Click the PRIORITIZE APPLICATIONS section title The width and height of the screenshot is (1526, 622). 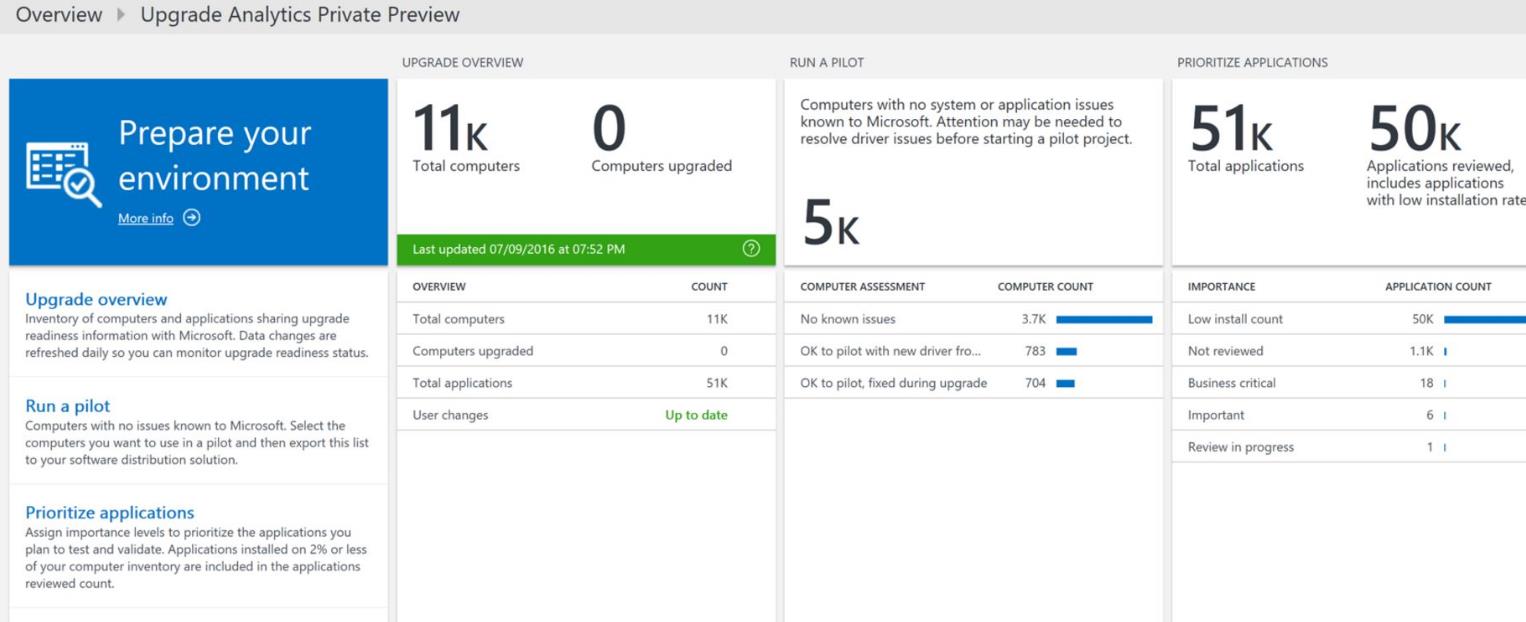[x=1252, y=62]
